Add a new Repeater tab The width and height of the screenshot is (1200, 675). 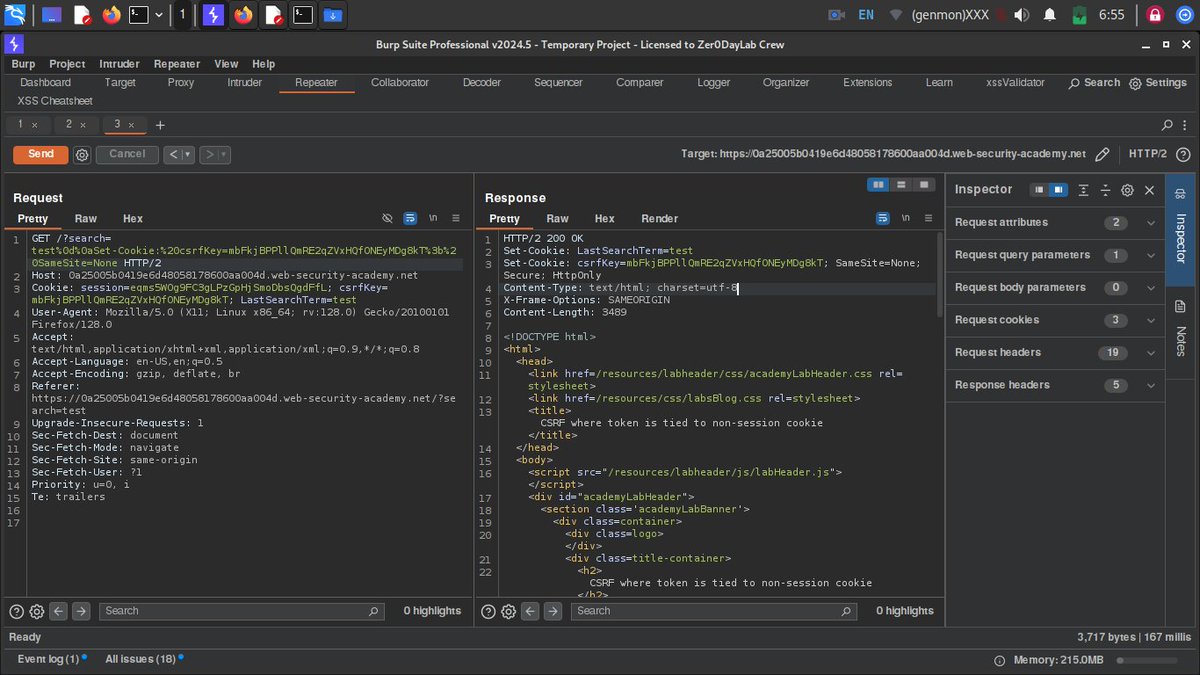click(x=160, y=125)
